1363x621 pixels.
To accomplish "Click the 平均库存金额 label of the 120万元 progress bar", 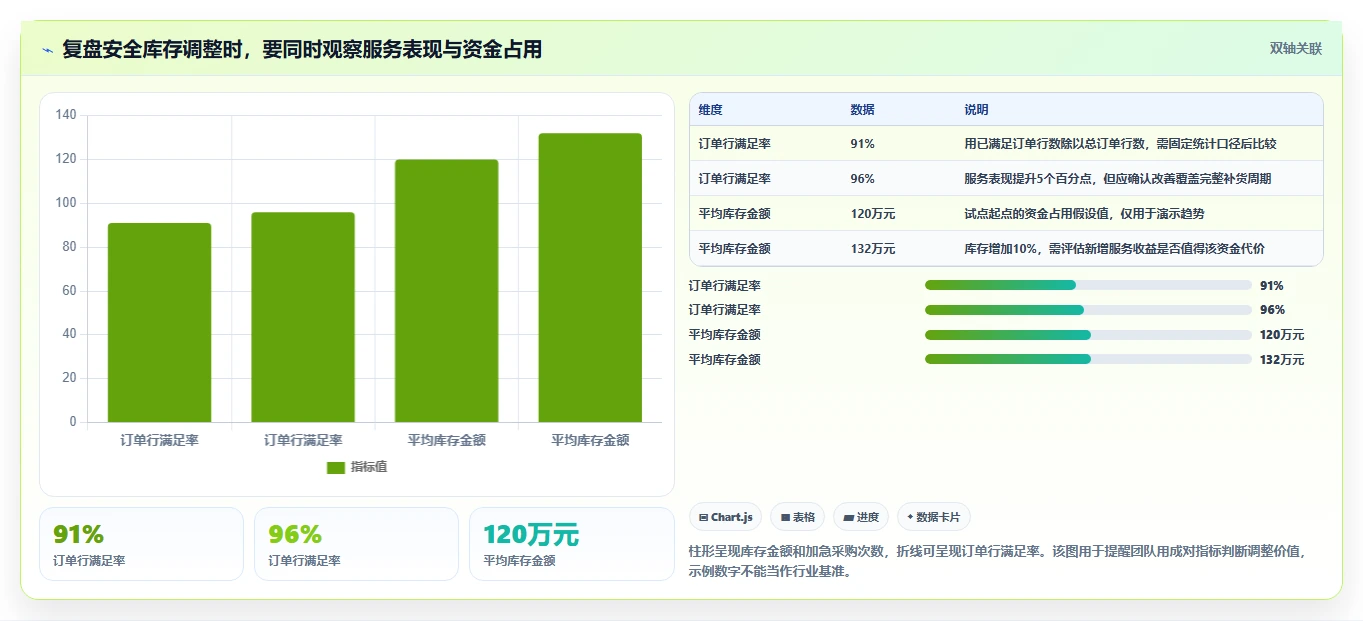I will click(725, 335).
